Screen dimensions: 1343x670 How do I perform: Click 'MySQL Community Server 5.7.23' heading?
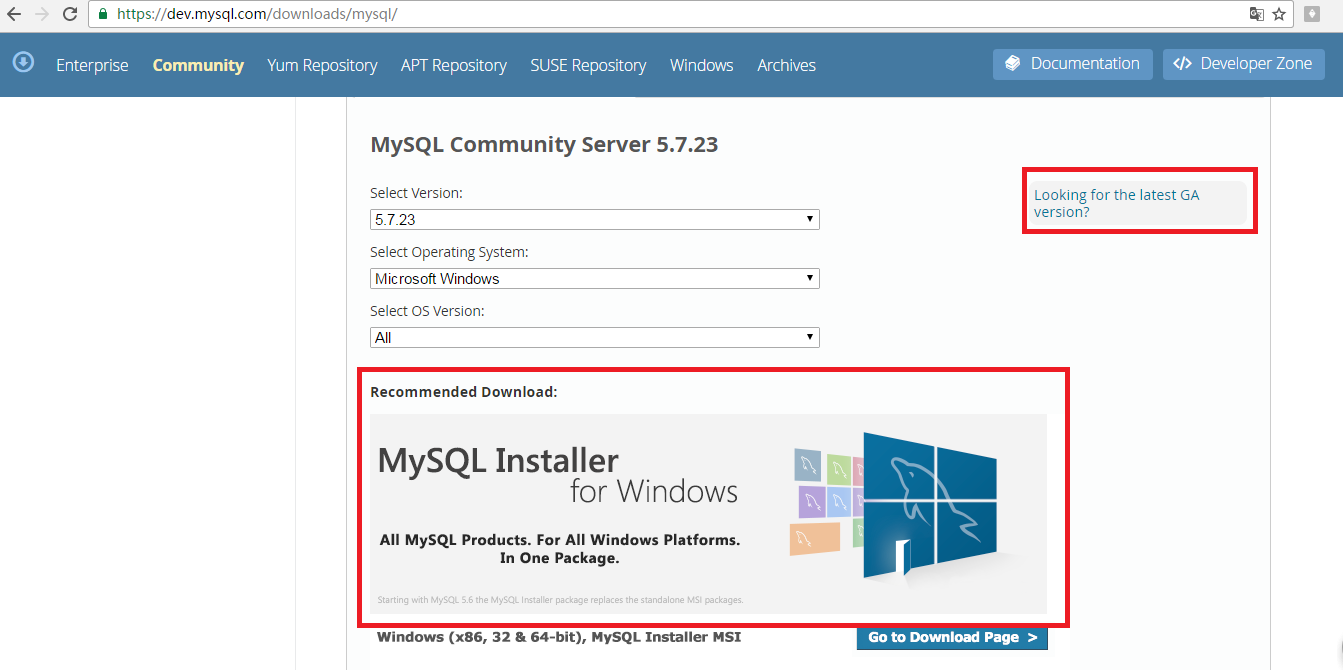pos(544,144)
